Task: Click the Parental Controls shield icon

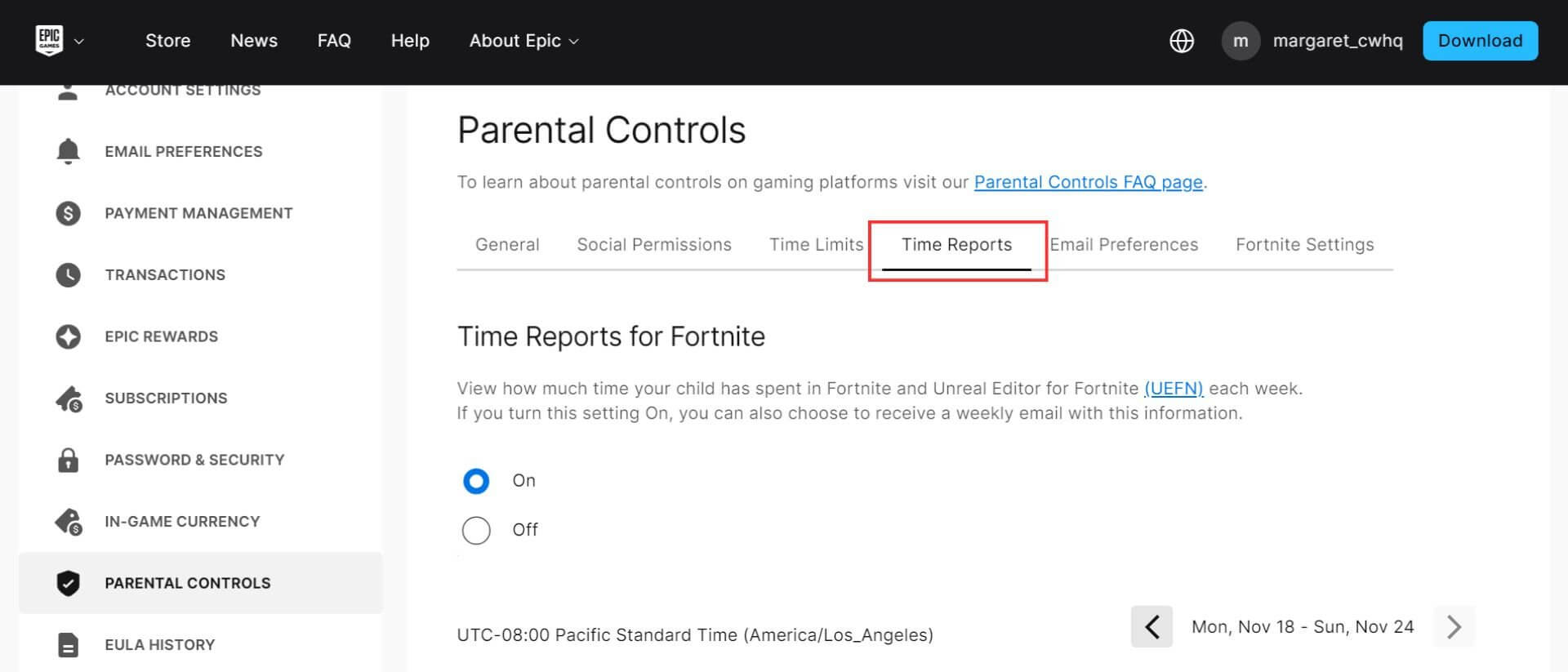Action: click(68, 583)
